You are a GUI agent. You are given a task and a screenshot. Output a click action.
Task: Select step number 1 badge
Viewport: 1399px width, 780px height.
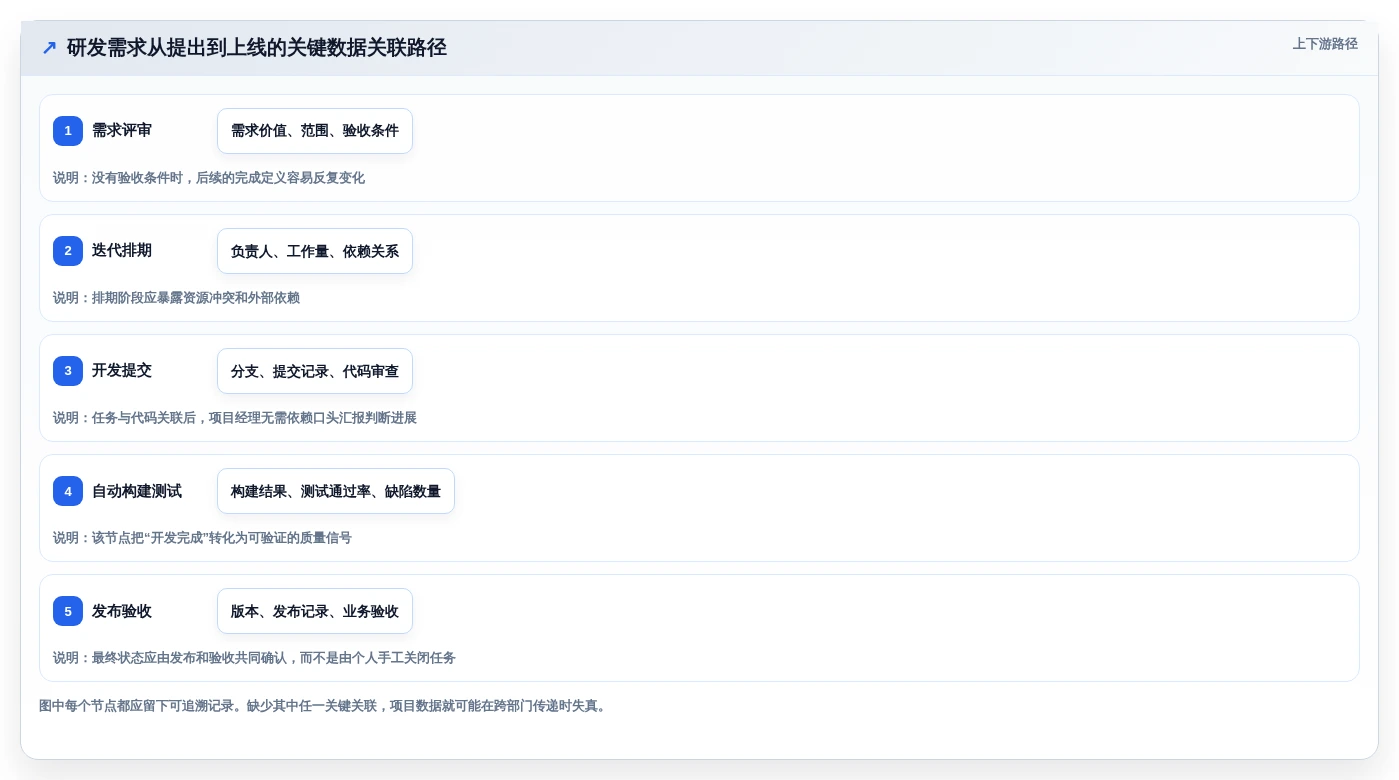pos(68,131)
